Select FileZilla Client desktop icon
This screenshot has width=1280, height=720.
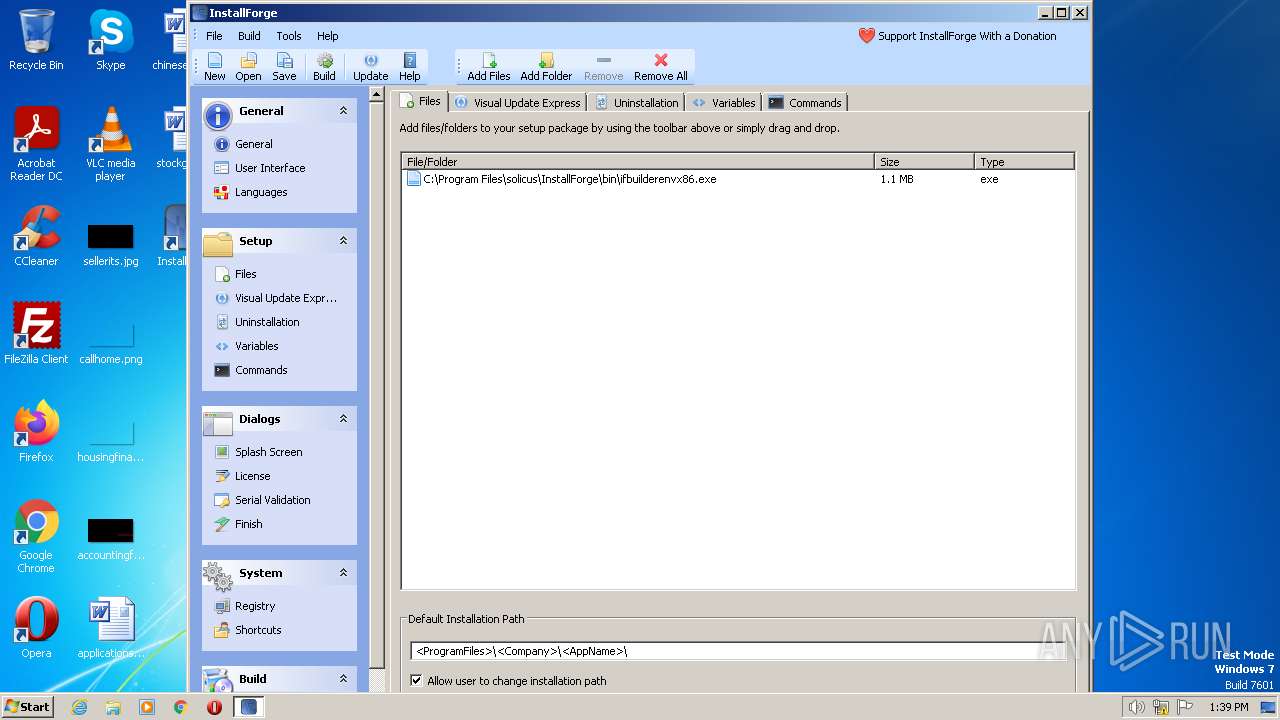[36, 334]
